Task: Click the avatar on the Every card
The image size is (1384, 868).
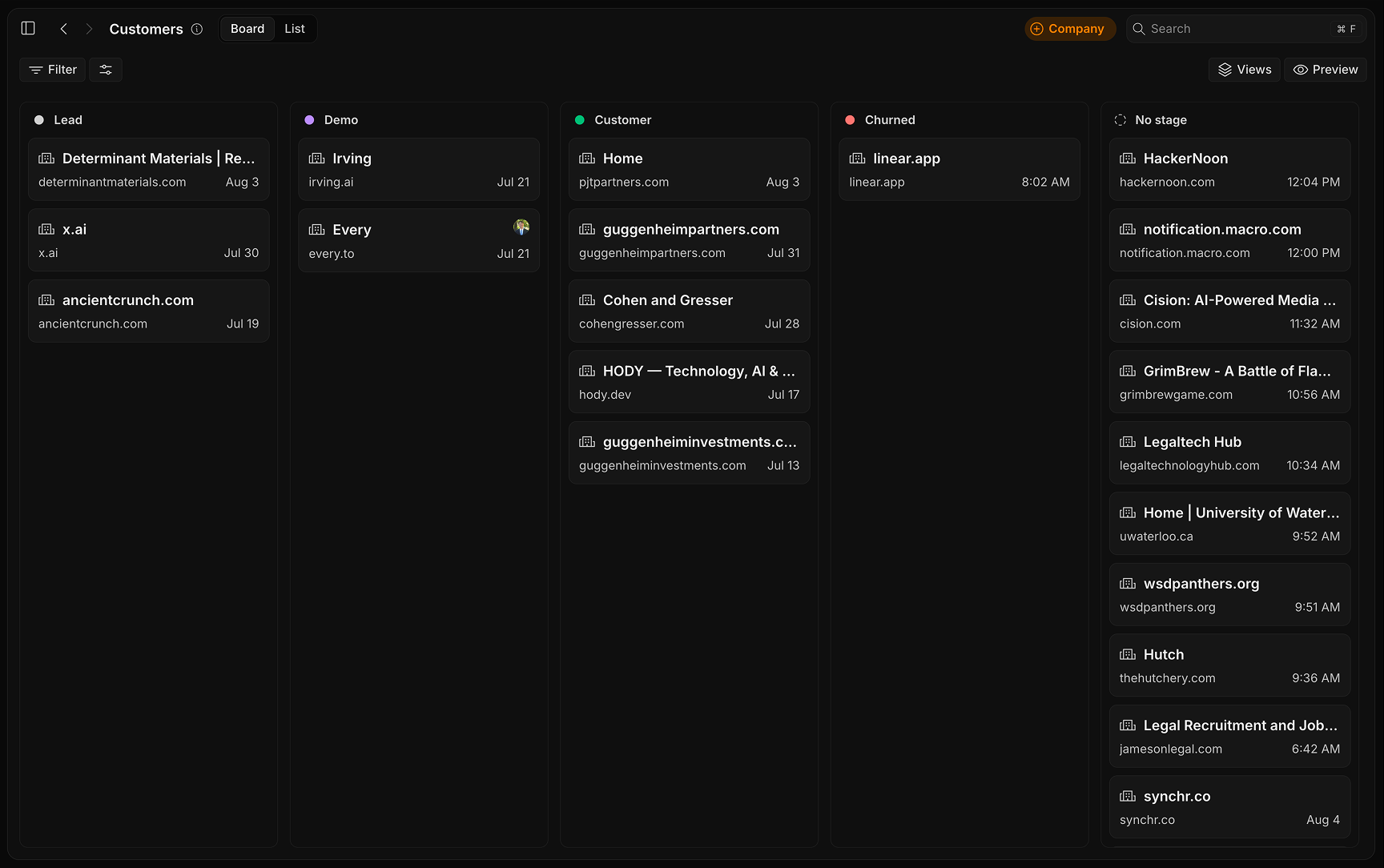Action: click(521, 227)
